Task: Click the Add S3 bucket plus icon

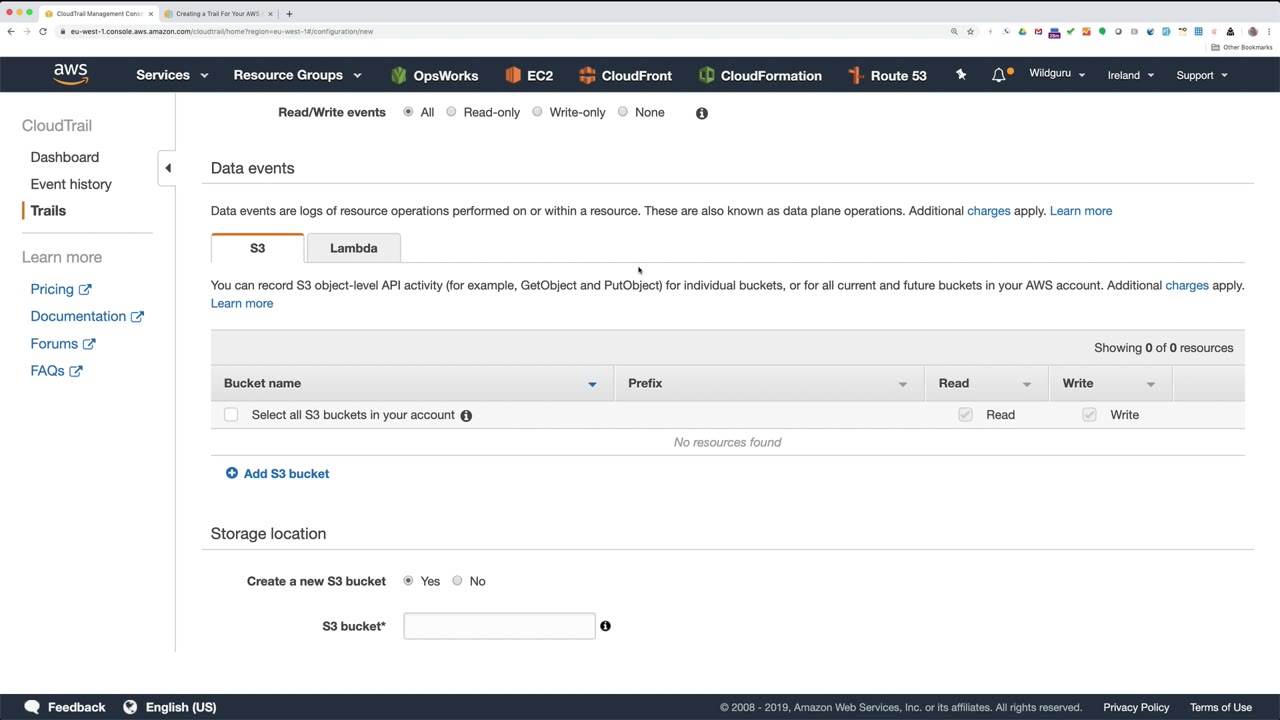Action: (232, 473)
